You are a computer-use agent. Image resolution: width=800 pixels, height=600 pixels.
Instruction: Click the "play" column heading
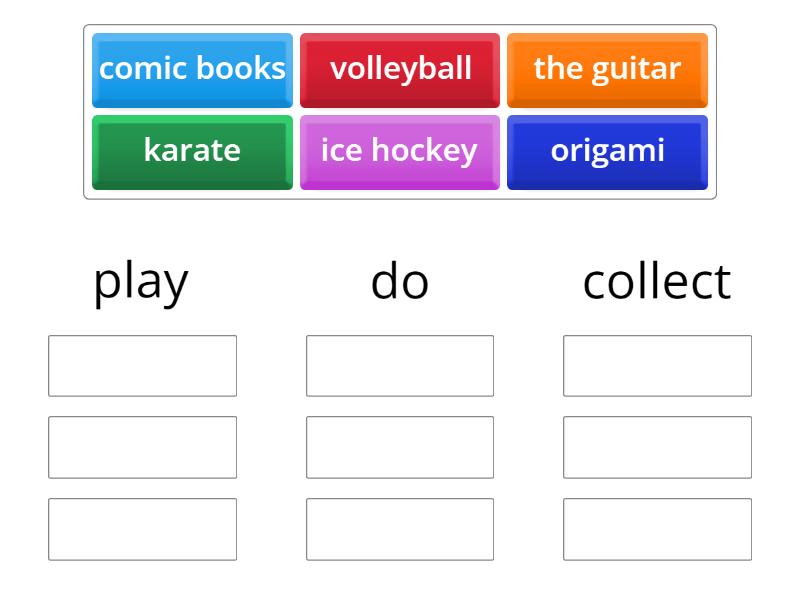tap(140, 281)
